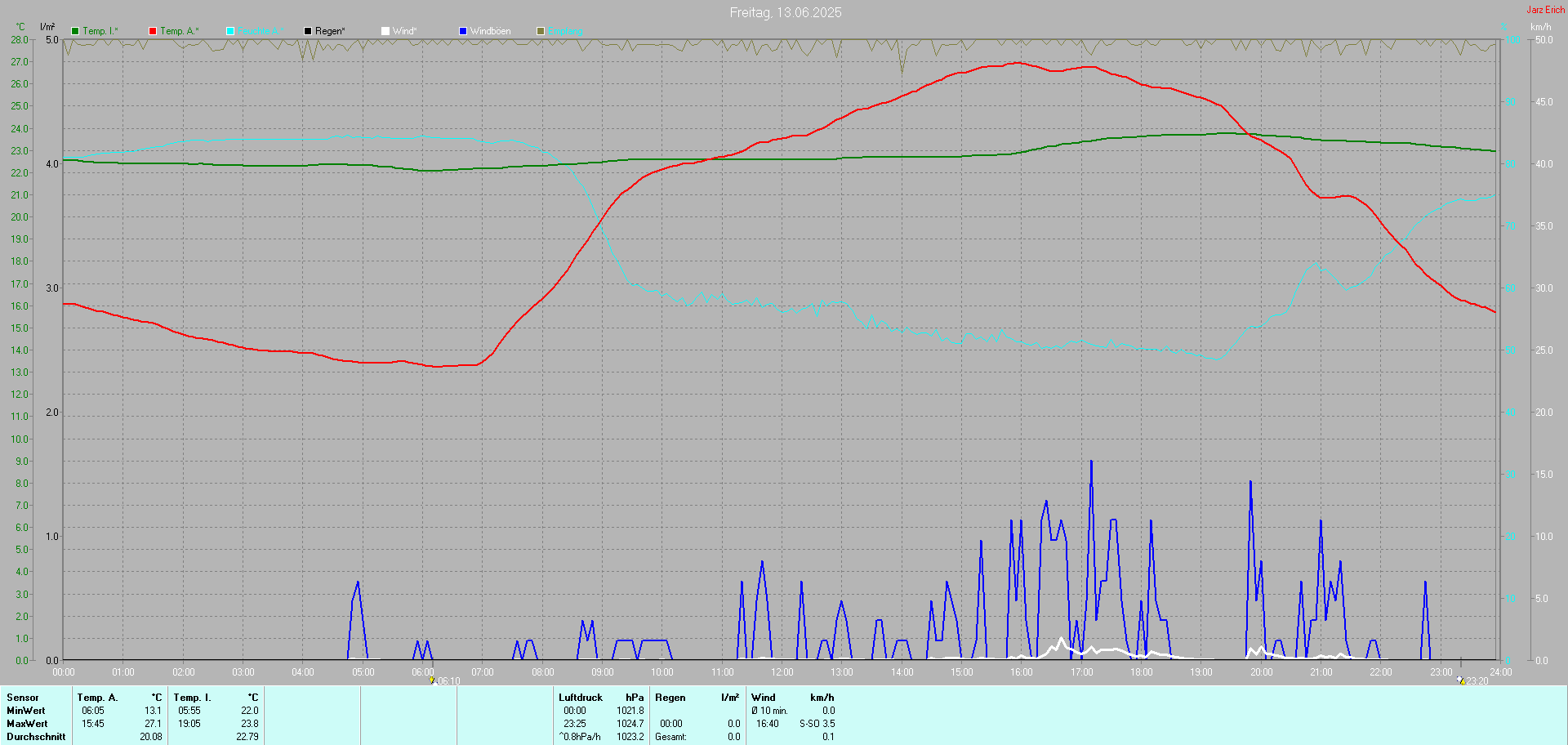Click the 'Gesamt:' rain total label
This screenshot has width=1568, height=745.
pyautogui.click(x=670, y=737)
